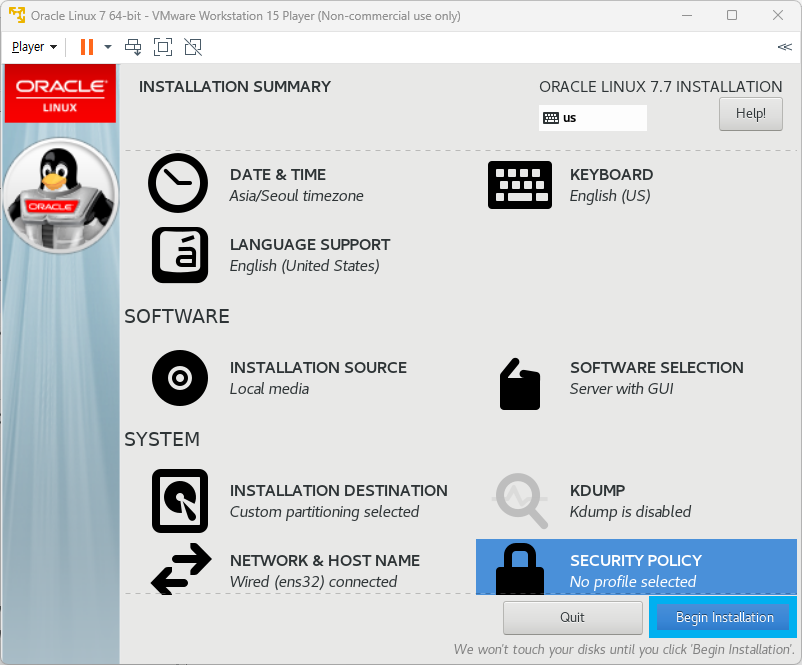Image resolution: width=802 pixels, height=665 pixels.
Task: Enter VMware full screen mode
Action: tap(163, 47)
